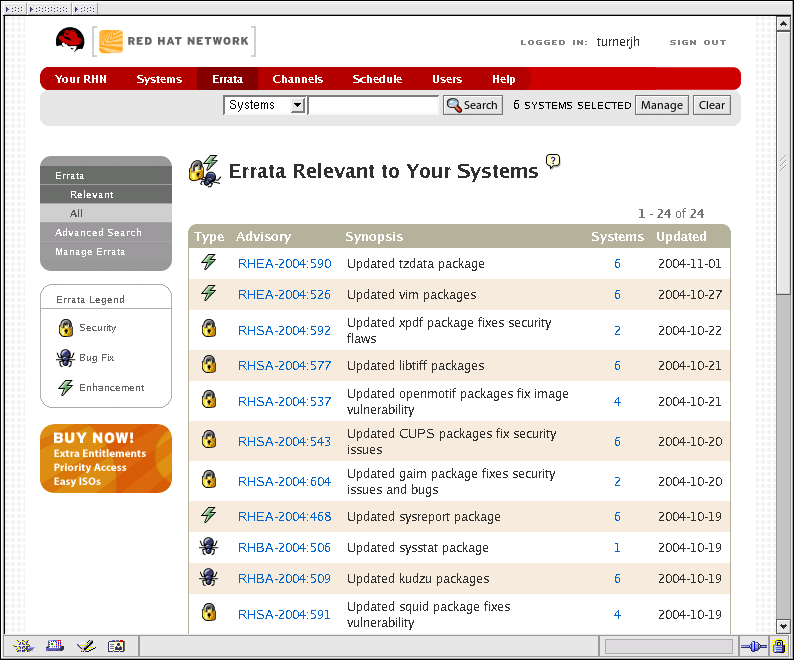Collapse the second toolbar grippy handle
The width and height of the screenshot is (794, 660).
[49, 9]
